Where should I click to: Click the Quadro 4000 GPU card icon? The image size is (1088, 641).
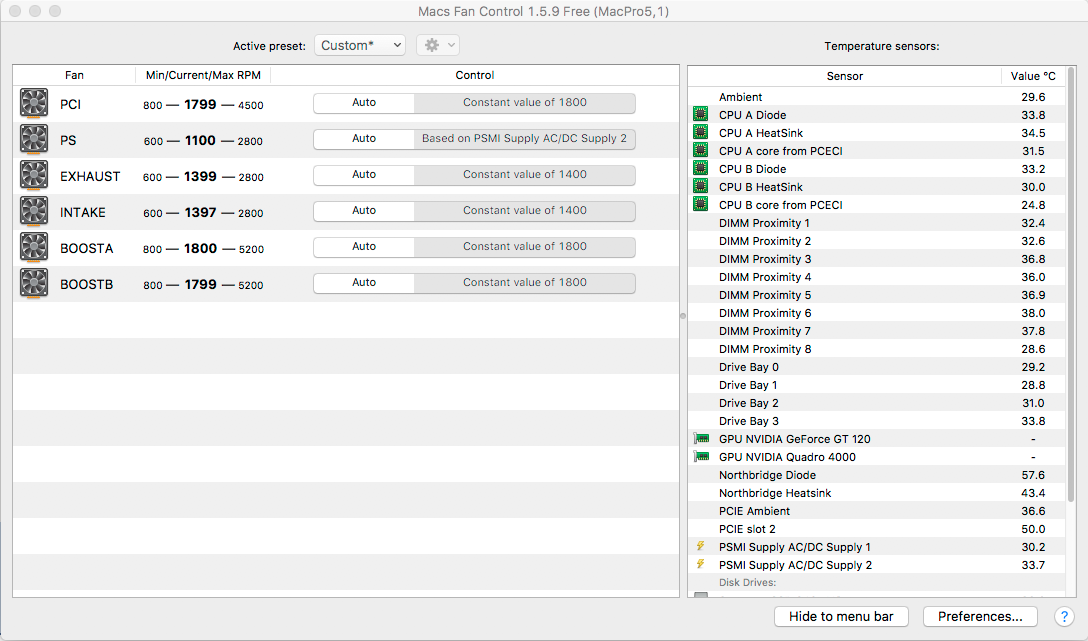pos(702,456)
